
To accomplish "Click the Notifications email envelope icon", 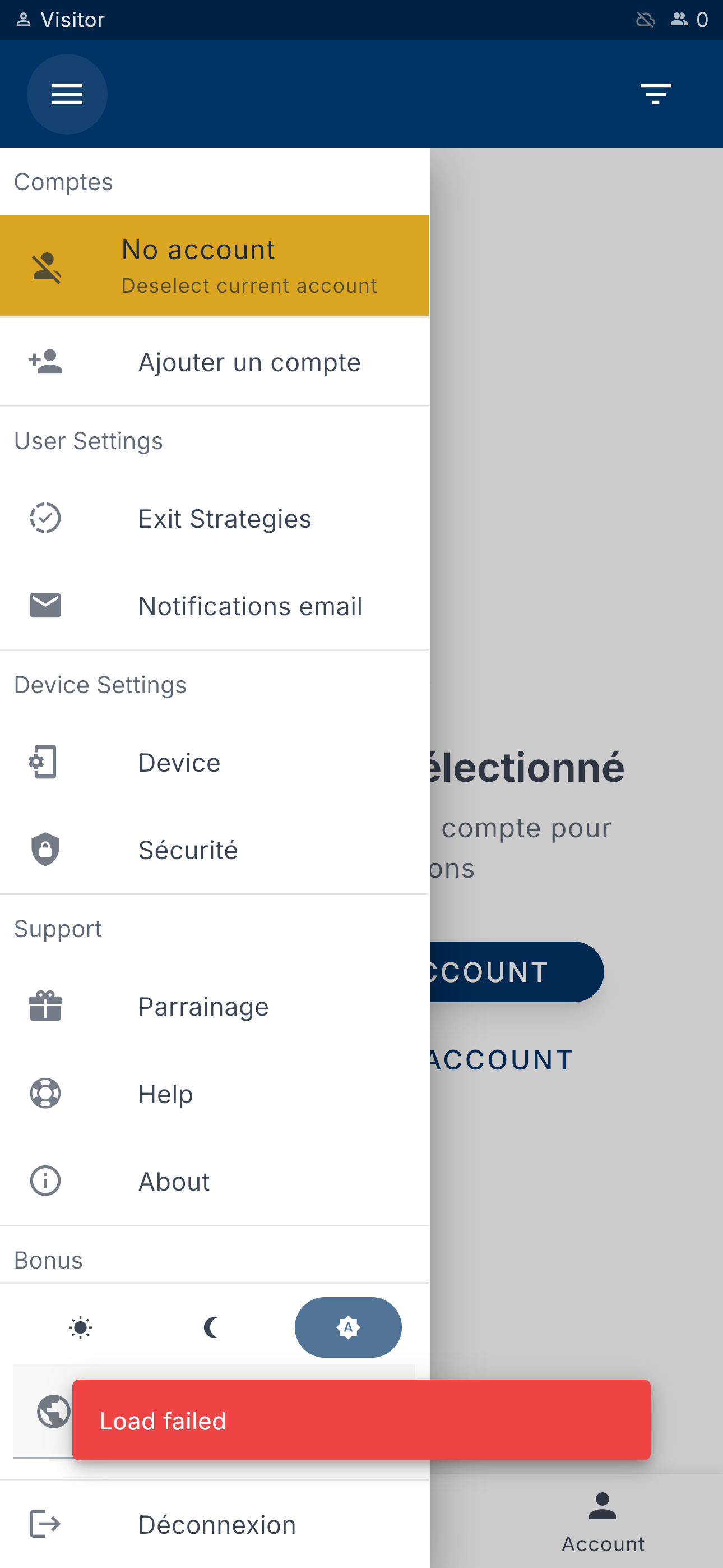I will 45,606.
